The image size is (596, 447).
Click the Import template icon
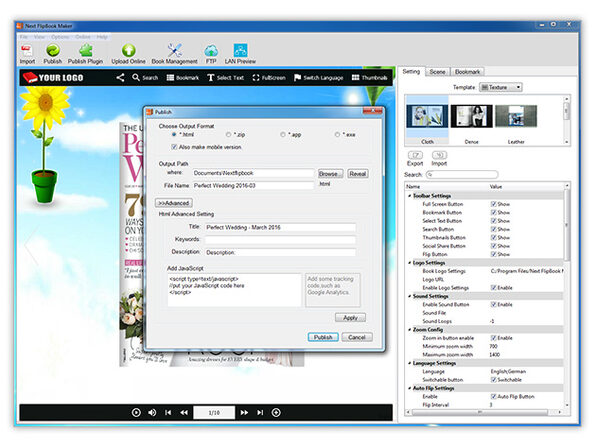[x=439, y=155]
